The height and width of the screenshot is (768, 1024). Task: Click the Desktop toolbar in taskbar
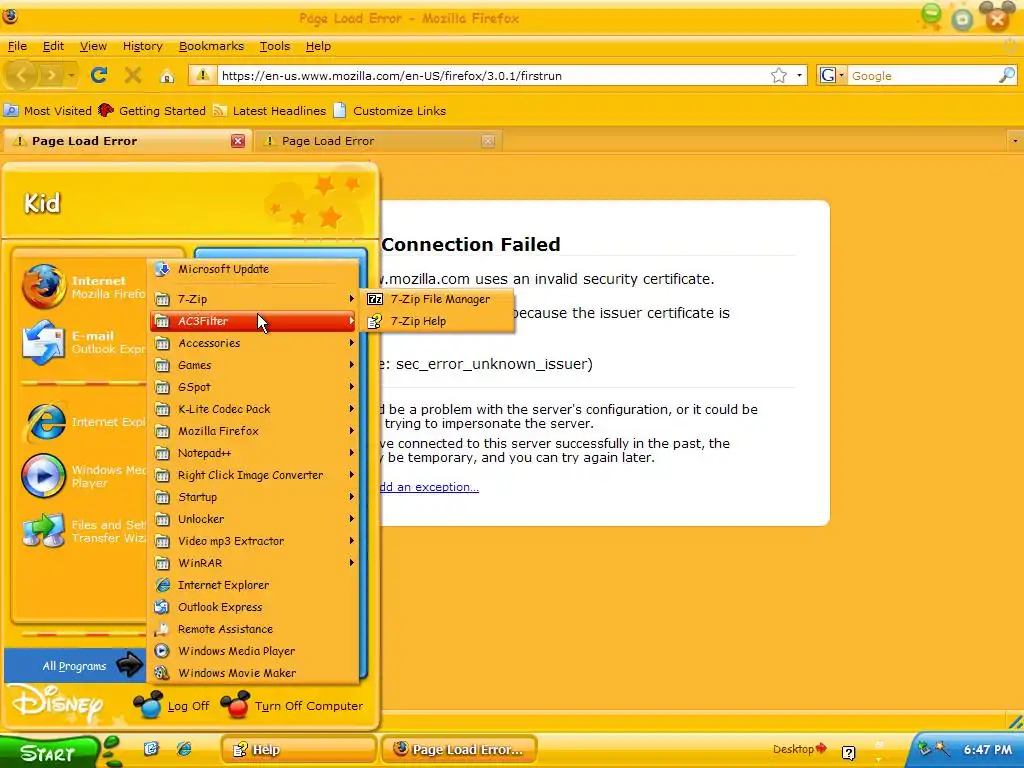click(x=799, y=749)
